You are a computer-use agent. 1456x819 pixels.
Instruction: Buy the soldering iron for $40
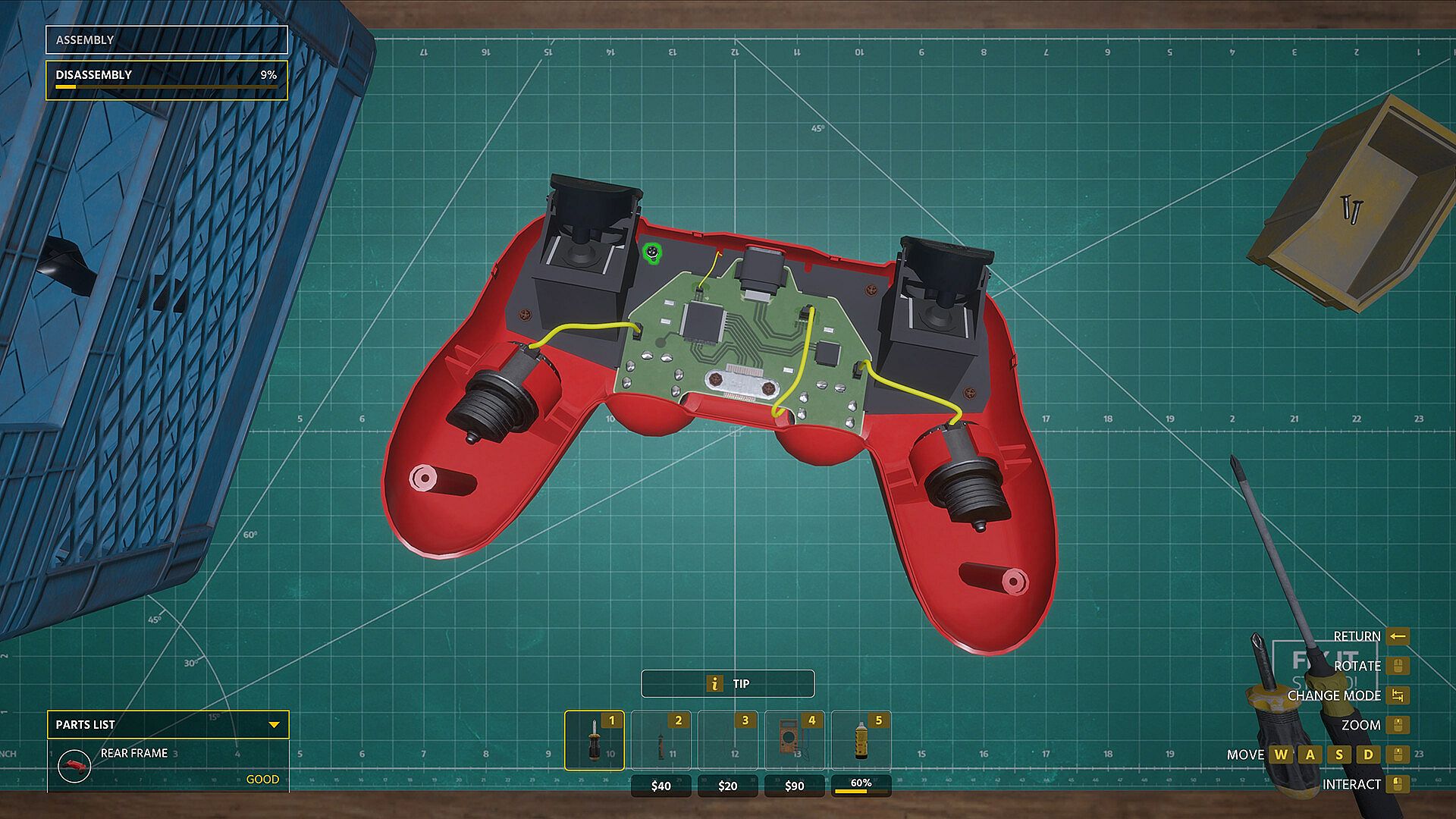661,786
